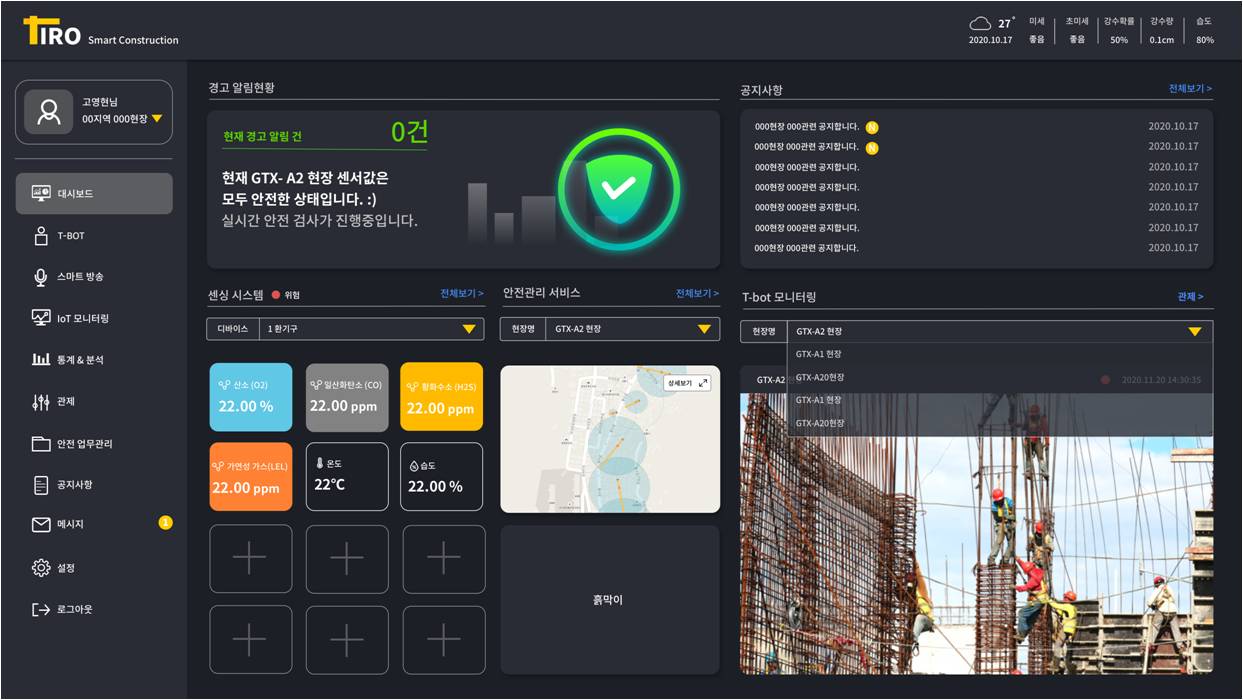Select the gray 일산화탄소 (CO) sensor card
1243x700 pixels.
click(347, 397)
